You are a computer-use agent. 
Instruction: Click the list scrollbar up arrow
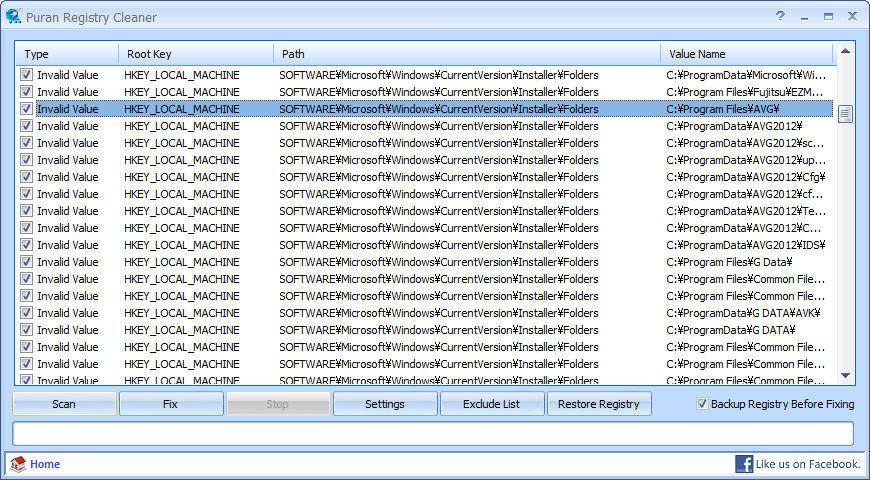tap(845, 51)
